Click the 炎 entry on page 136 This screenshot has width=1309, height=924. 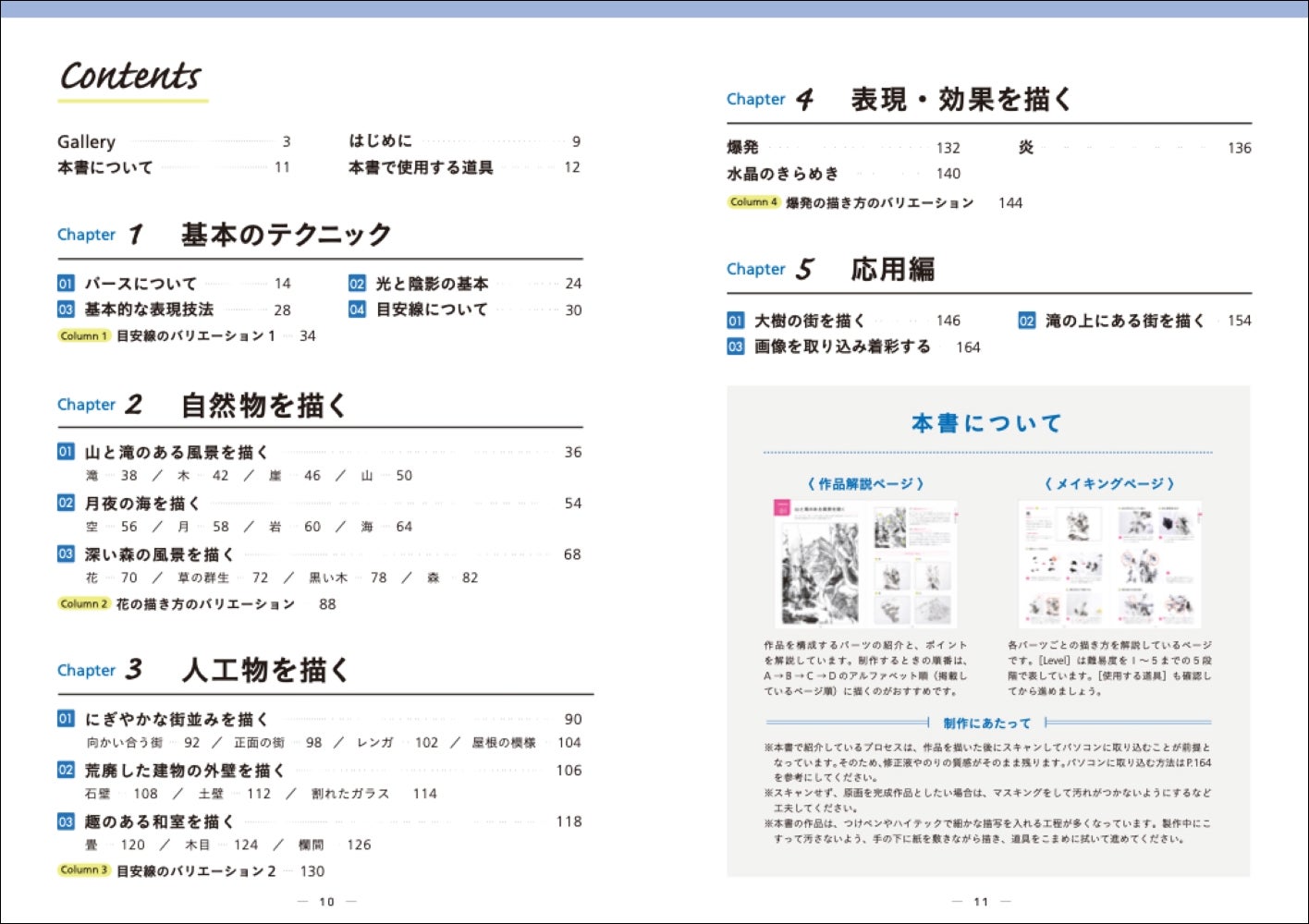point(1134,148)
